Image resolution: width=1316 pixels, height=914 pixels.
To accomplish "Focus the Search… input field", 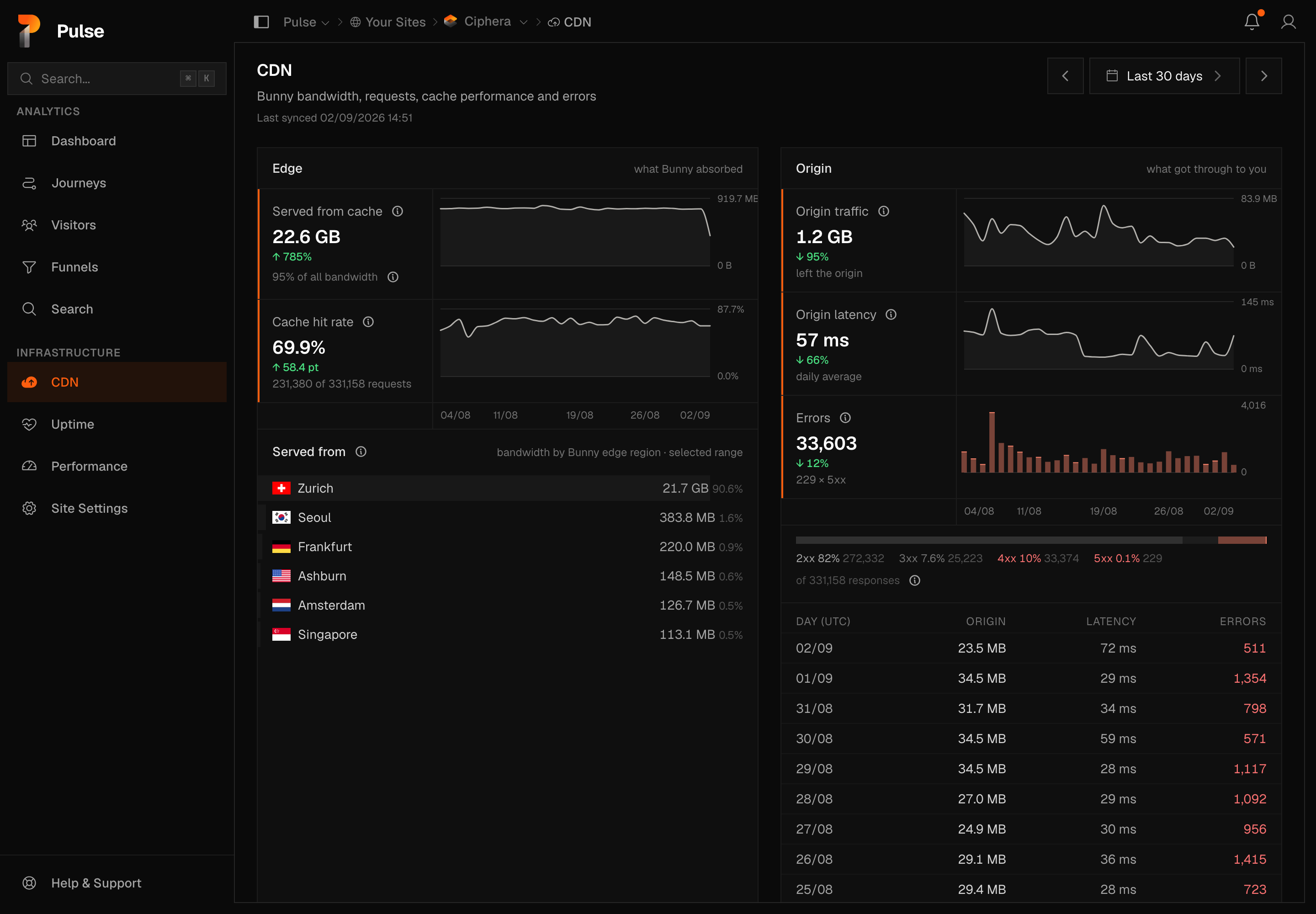I will point(117,79).
